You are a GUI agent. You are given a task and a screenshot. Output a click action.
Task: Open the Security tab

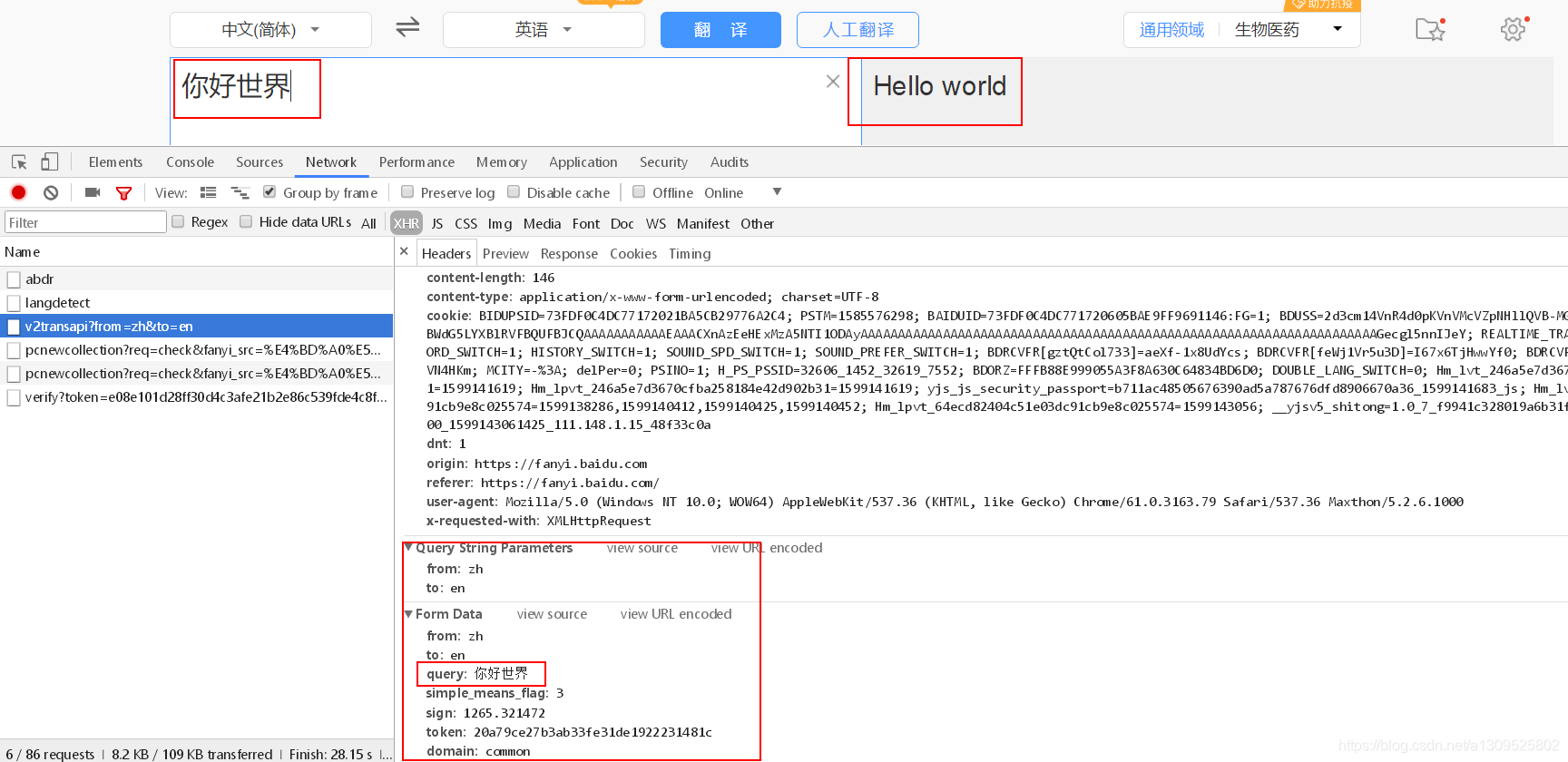pyautogui.click(x=663, y=162)
